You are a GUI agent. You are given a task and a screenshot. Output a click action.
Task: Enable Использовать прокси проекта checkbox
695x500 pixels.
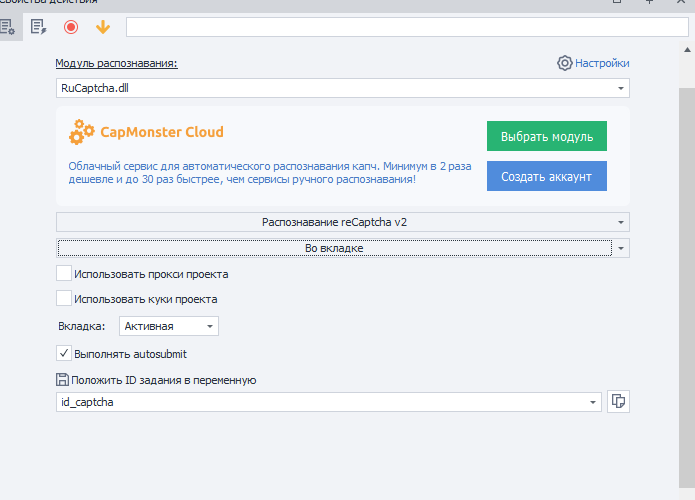coord(64,274)
